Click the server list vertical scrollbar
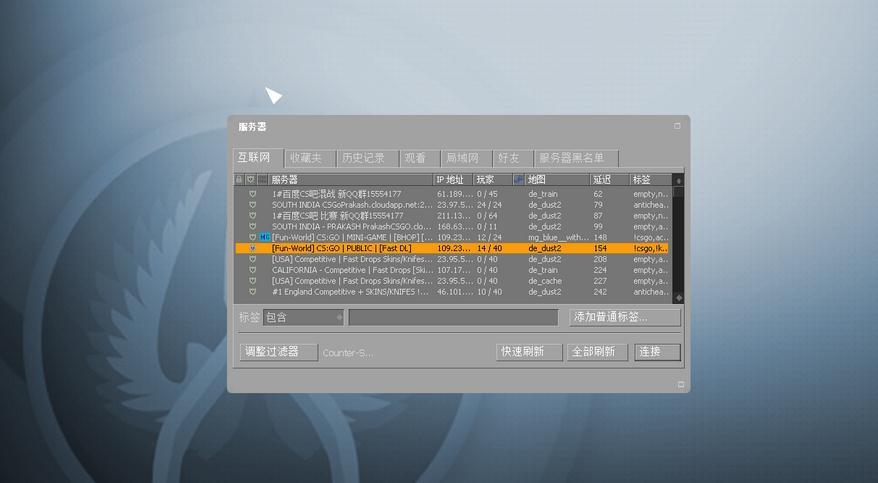 point(679,240)
